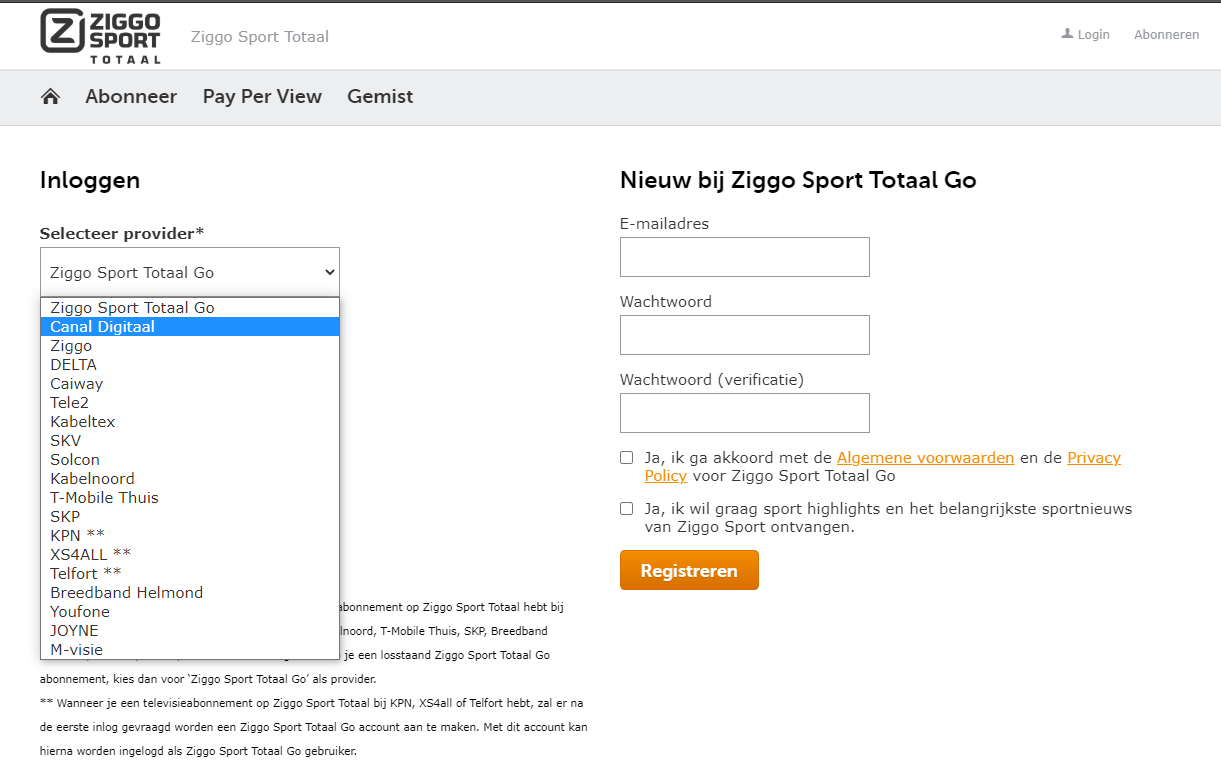Viewport: 1221px width, 768px height.
Task: Tick the sport highlights newsletter checkbox
Action: click(627, 509)
